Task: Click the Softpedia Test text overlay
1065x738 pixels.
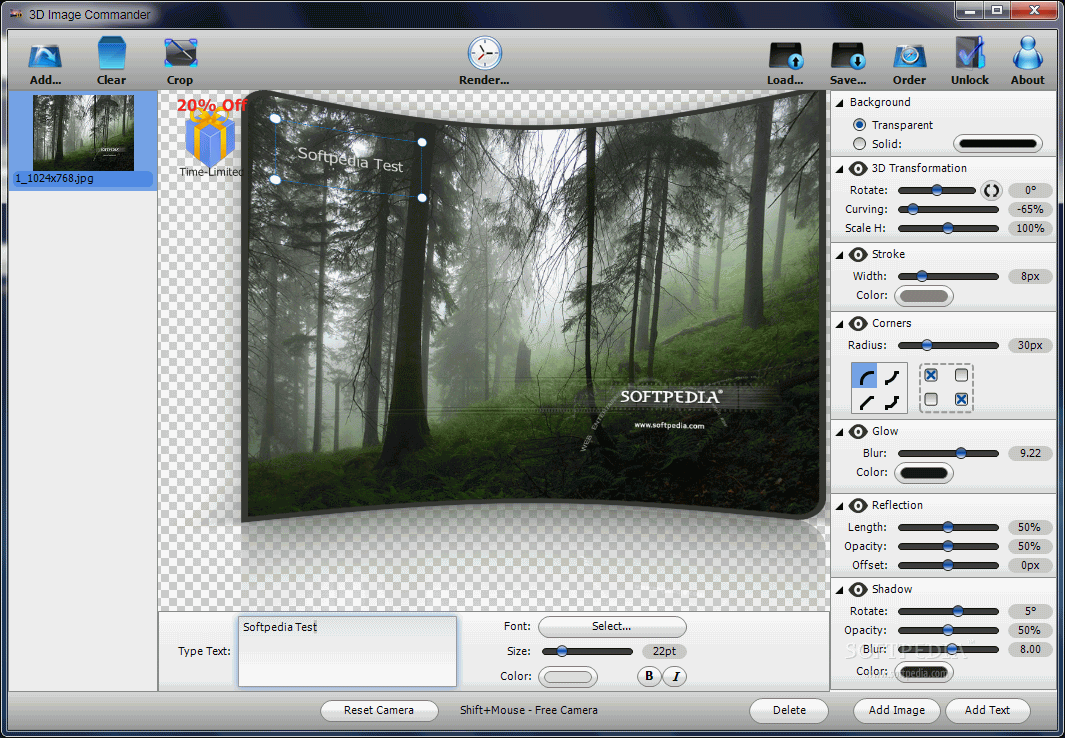Action: click(x=350, y=160)
